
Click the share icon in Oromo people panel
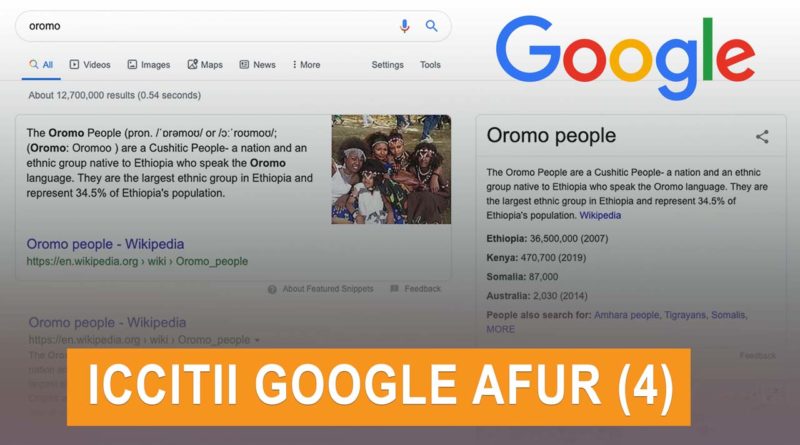tap(762, 137)
